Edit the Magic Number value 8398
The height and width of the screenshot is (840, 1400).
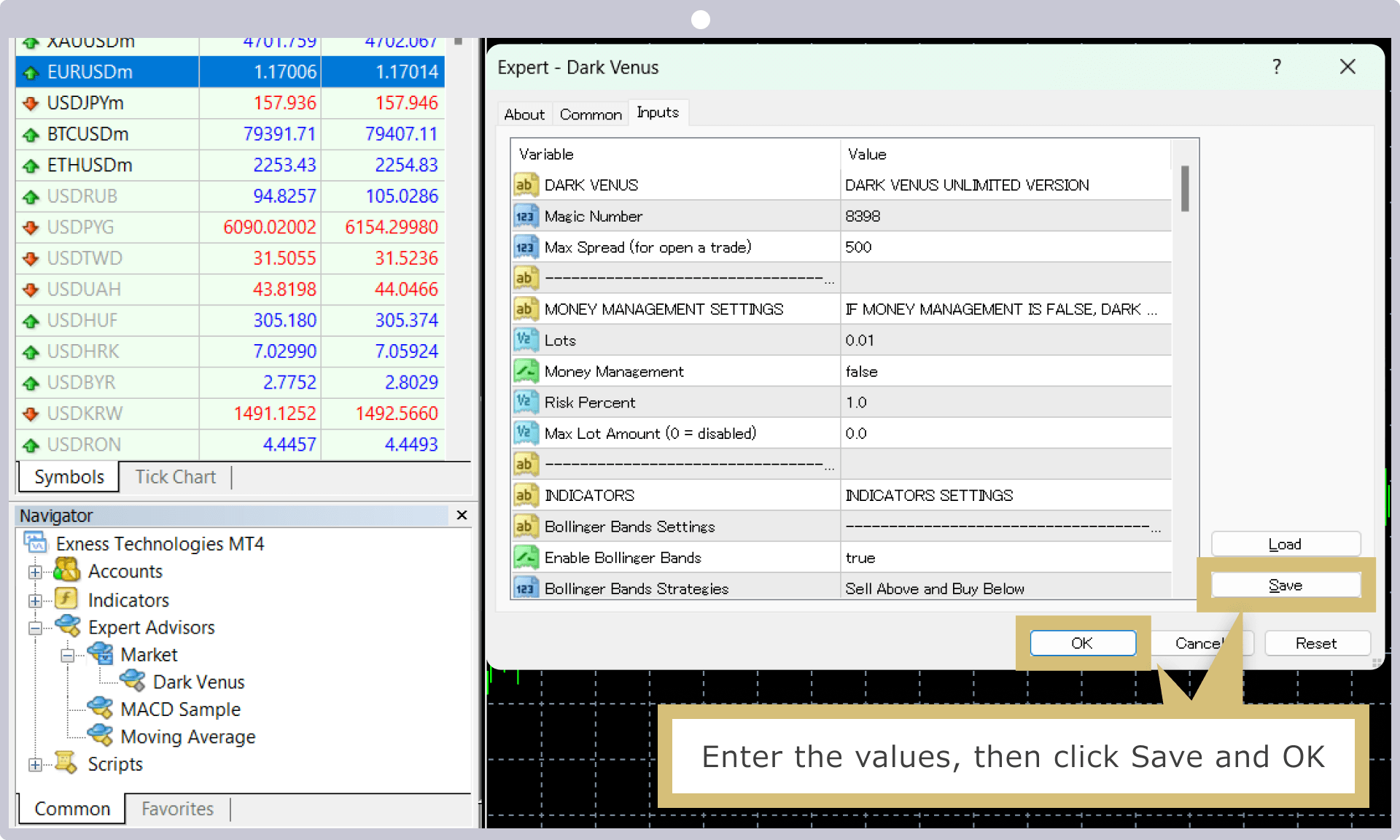(1006, 217)
